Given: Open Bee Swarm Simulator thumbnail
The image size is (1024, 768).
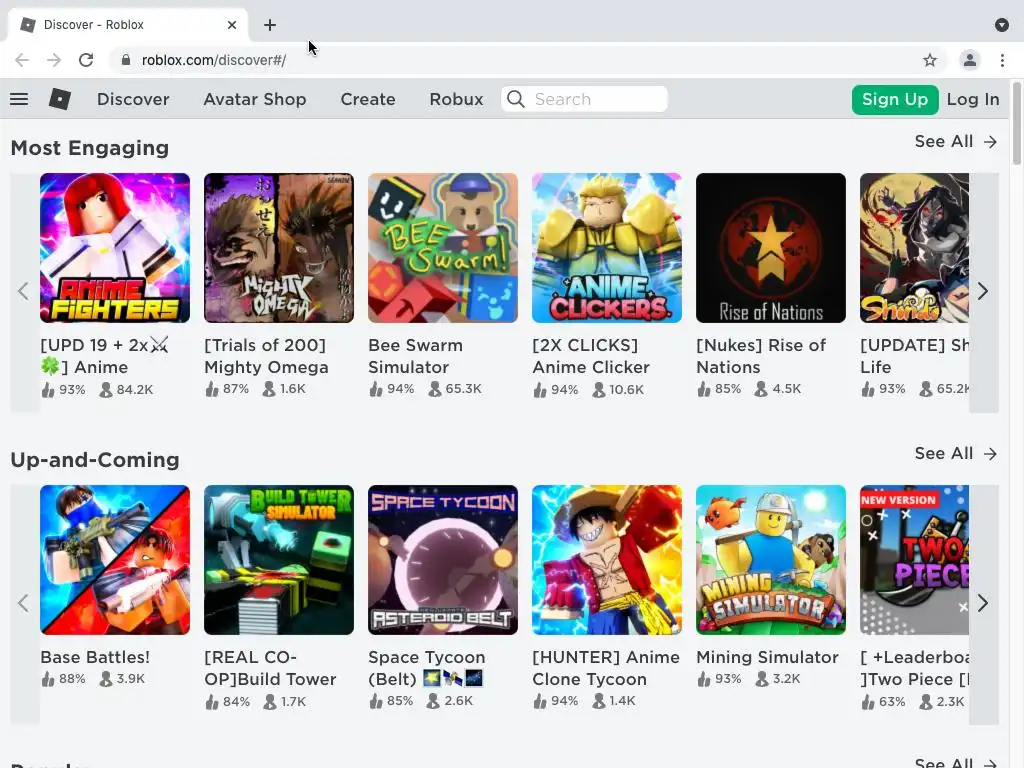Looking at the screenshot, I should tap(443, 248).
